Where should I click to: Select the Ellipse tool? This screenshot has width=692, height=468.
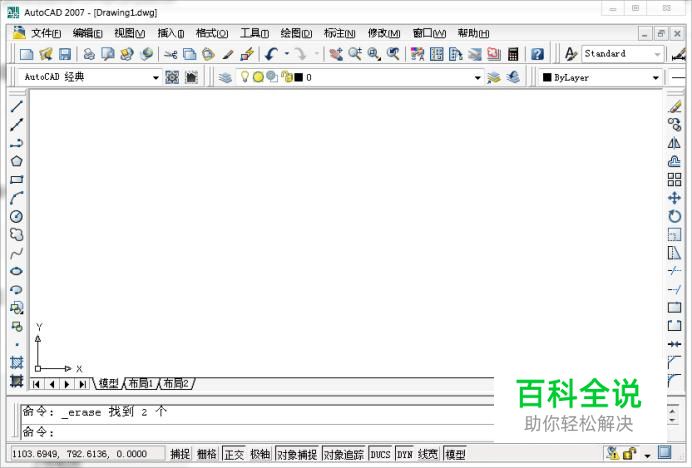pos(16,271)
